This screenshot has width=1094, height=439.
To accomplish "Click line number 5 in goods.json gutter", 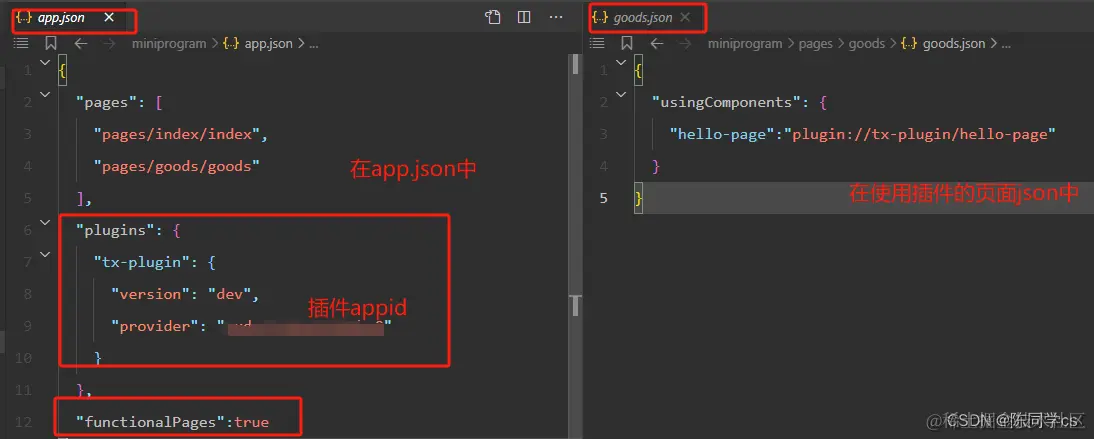I will tap(604, 198).
